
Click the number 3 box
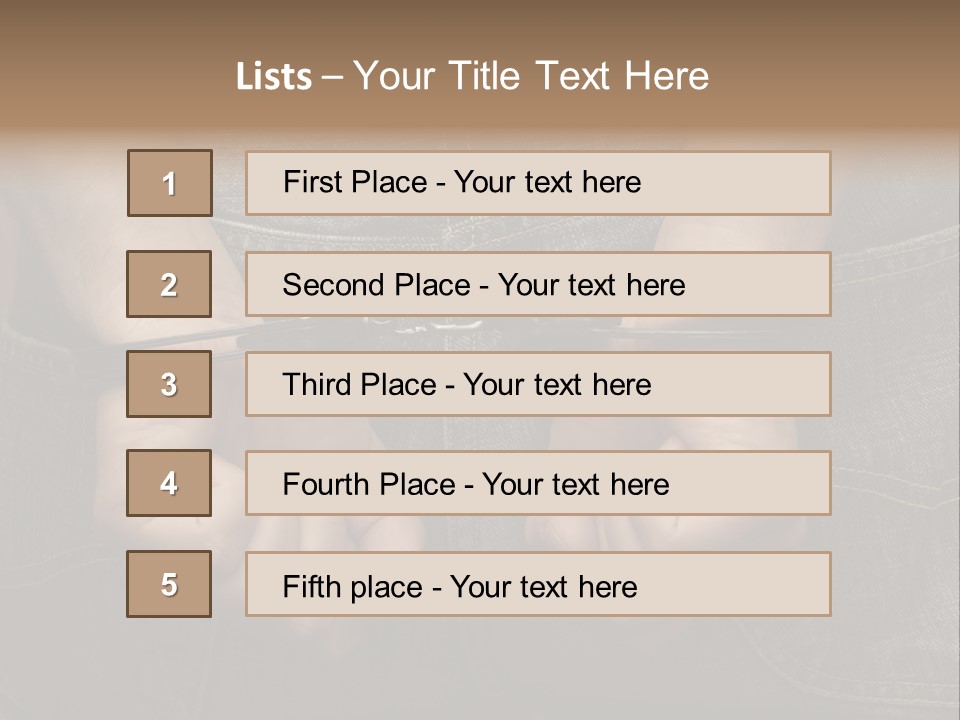(x=169, y=384)
